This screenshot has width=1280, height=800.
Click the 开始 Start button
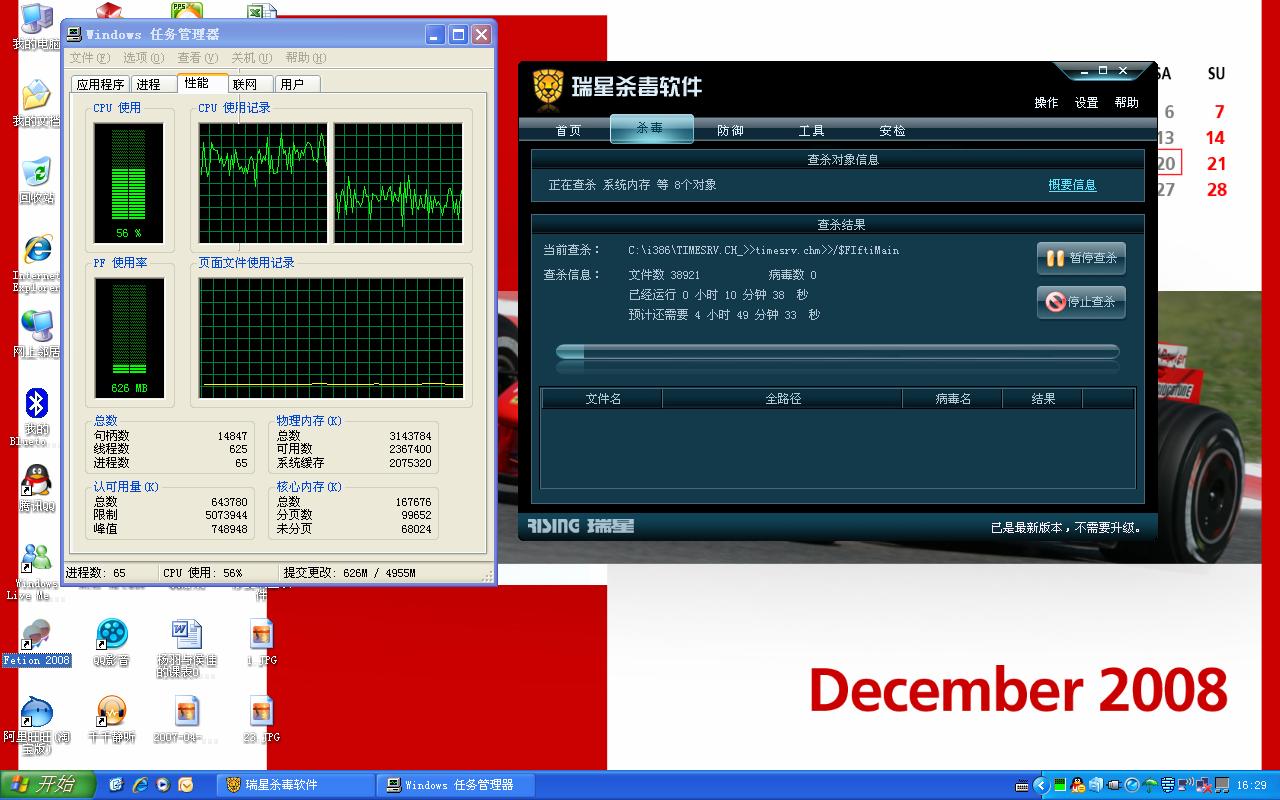pyautogui.click(x=48, y=785)
